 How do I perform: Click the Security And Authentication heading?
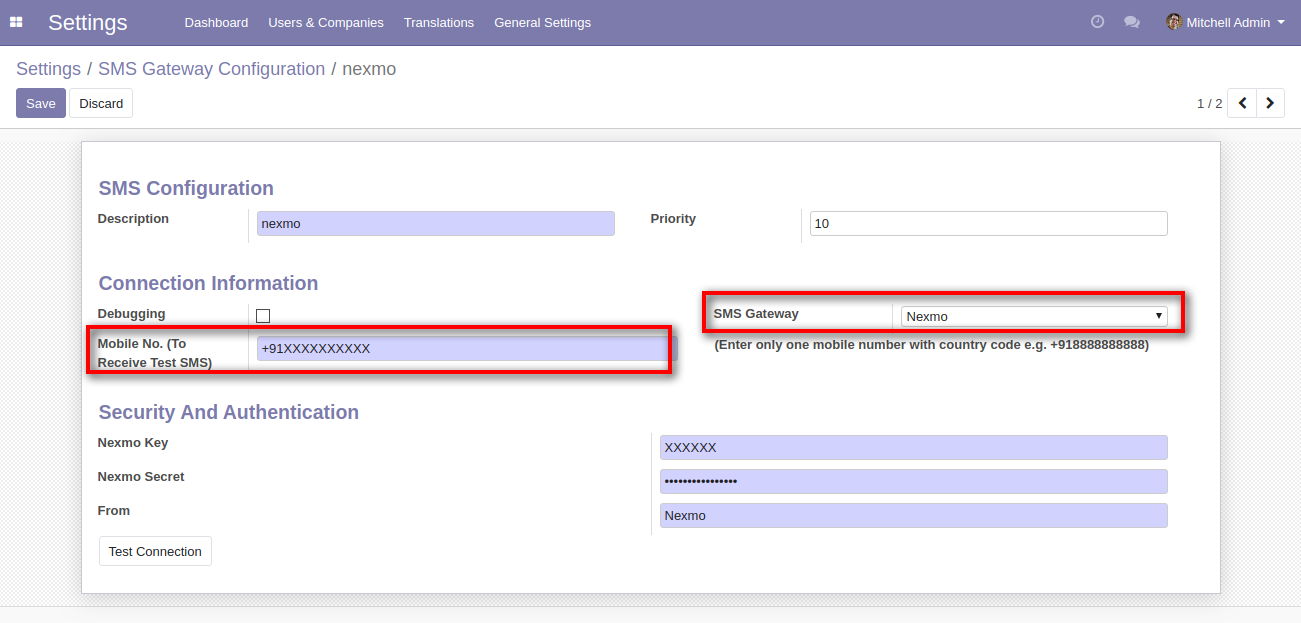[229, 412]
